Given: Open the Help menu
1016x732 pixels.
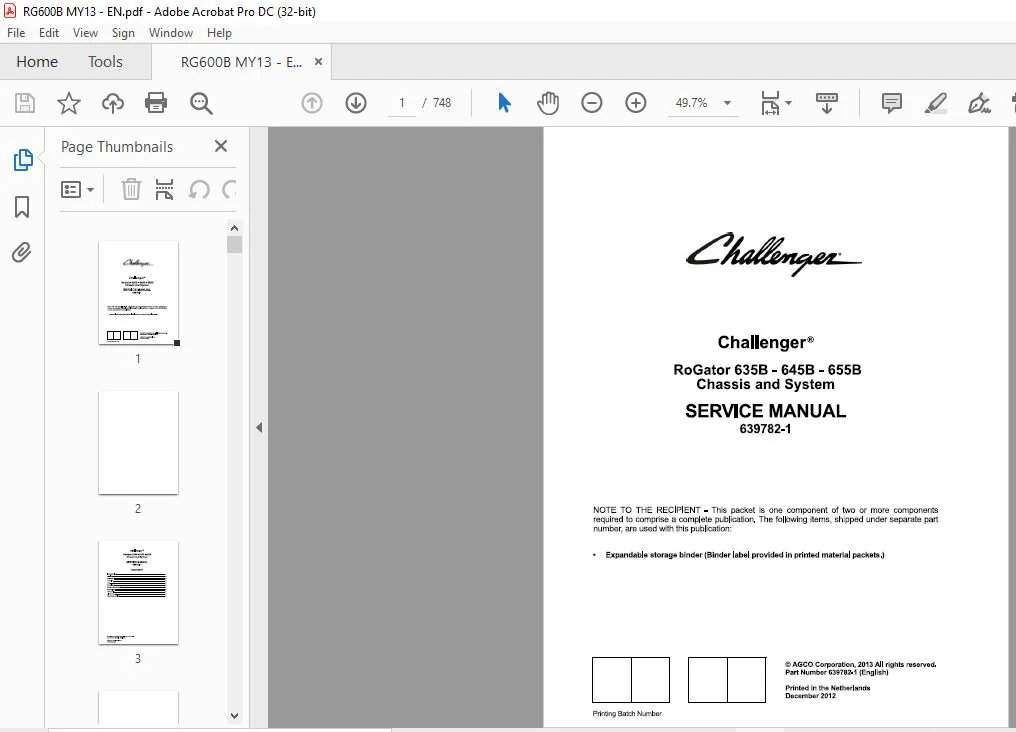Looking at the screenshot, I should click(219, 33).
